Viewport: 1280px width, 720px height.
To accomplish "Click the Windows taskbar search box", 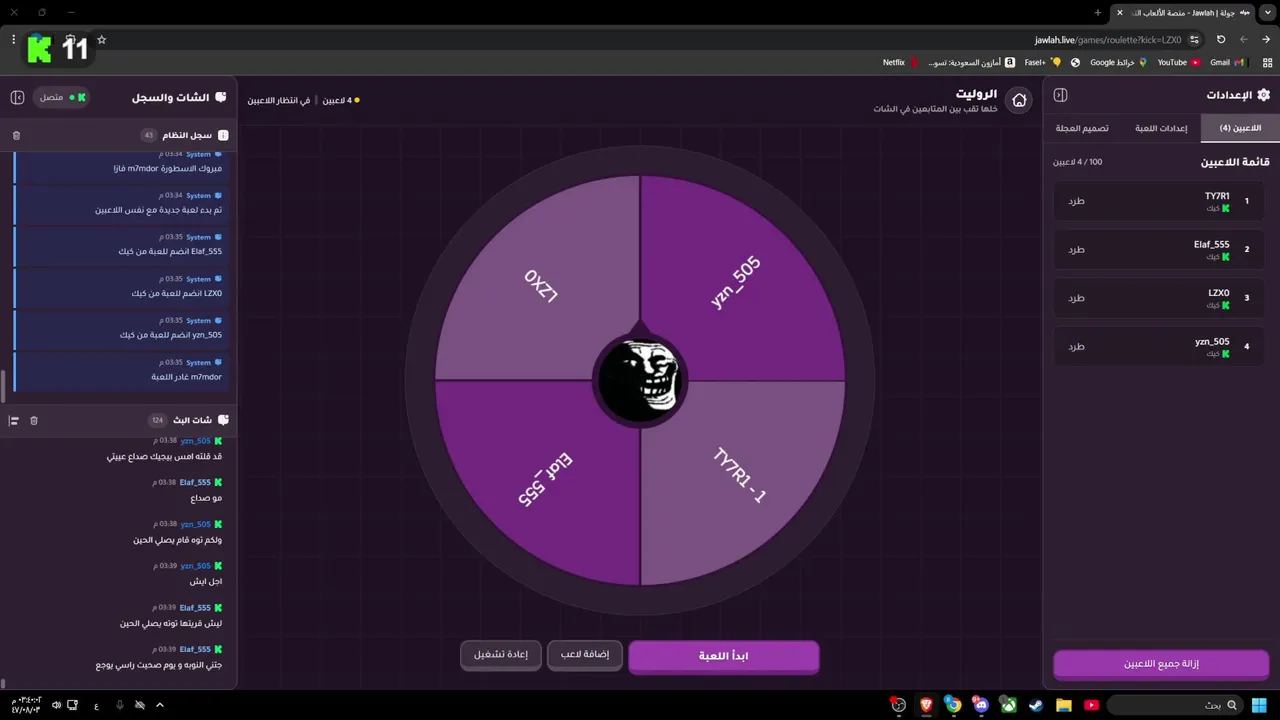I will click(x=1176, y=705).
